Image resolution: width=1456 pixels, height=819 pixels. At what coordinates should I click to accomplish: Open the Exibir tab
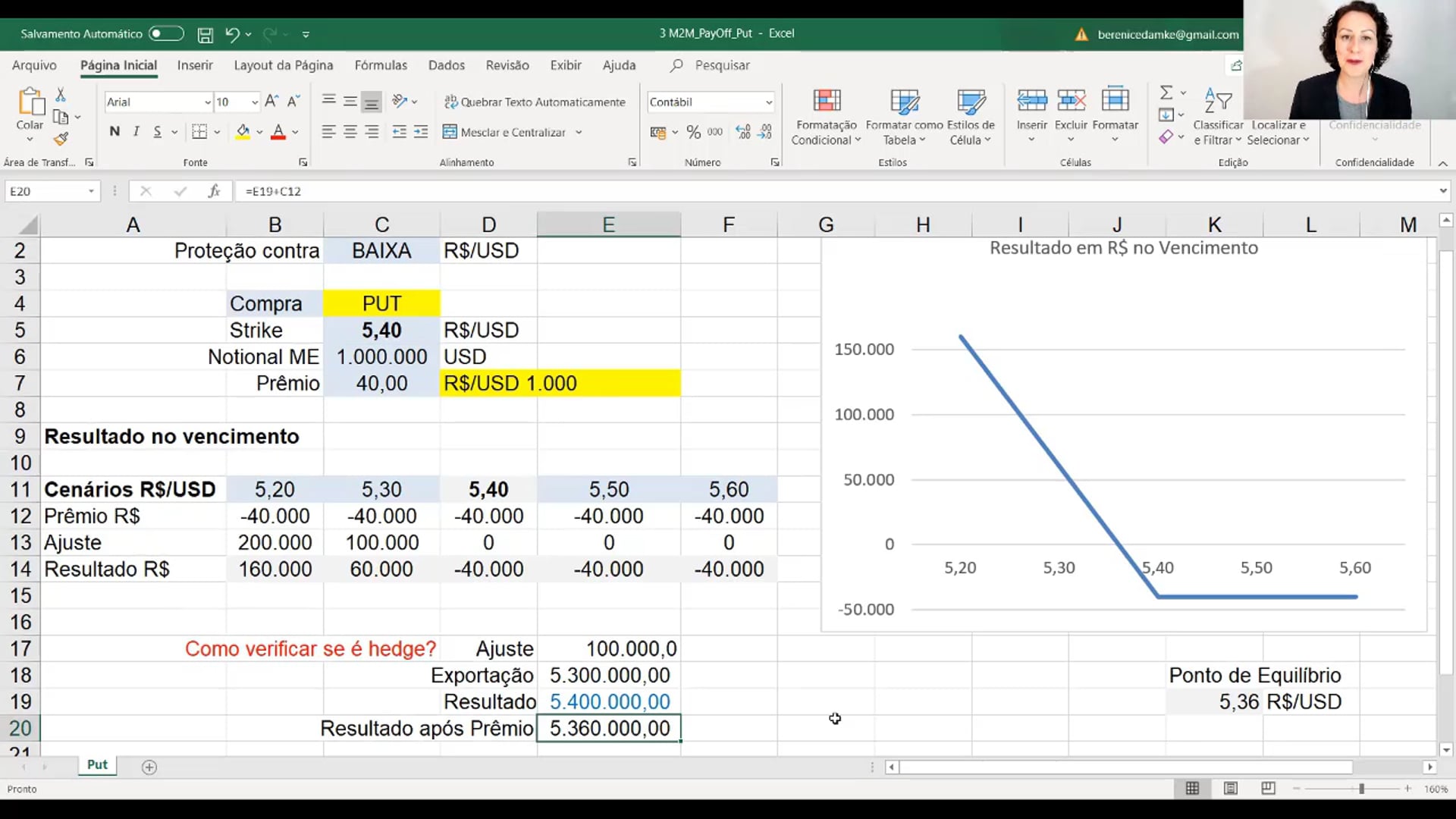click(566, 65)
